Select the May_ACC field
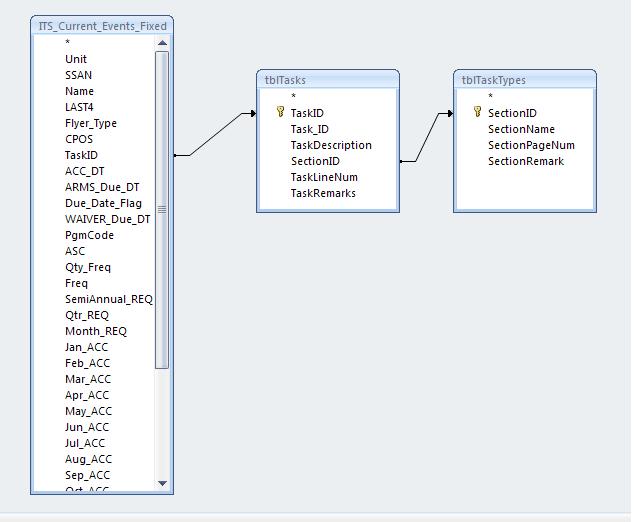 [x=88, y=411]
